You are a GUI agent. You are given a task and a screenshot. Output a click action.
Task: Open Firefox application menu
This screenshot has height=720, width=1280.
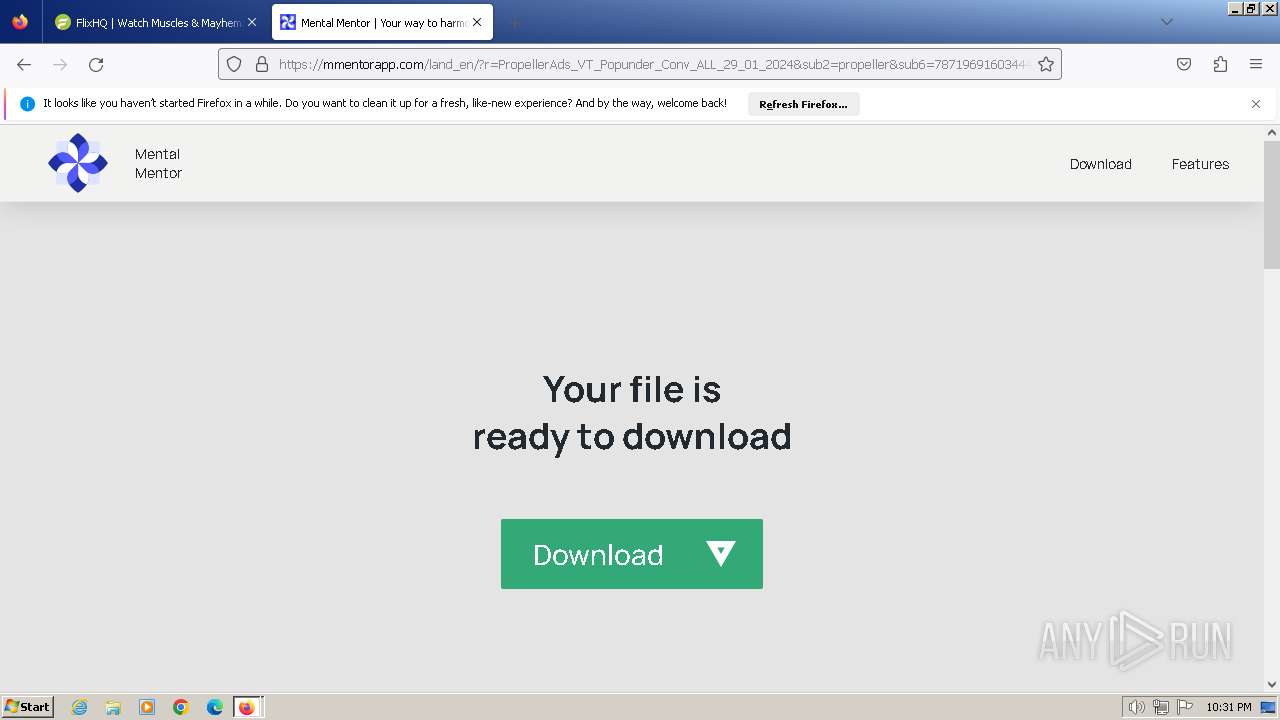coord(1256,64)
